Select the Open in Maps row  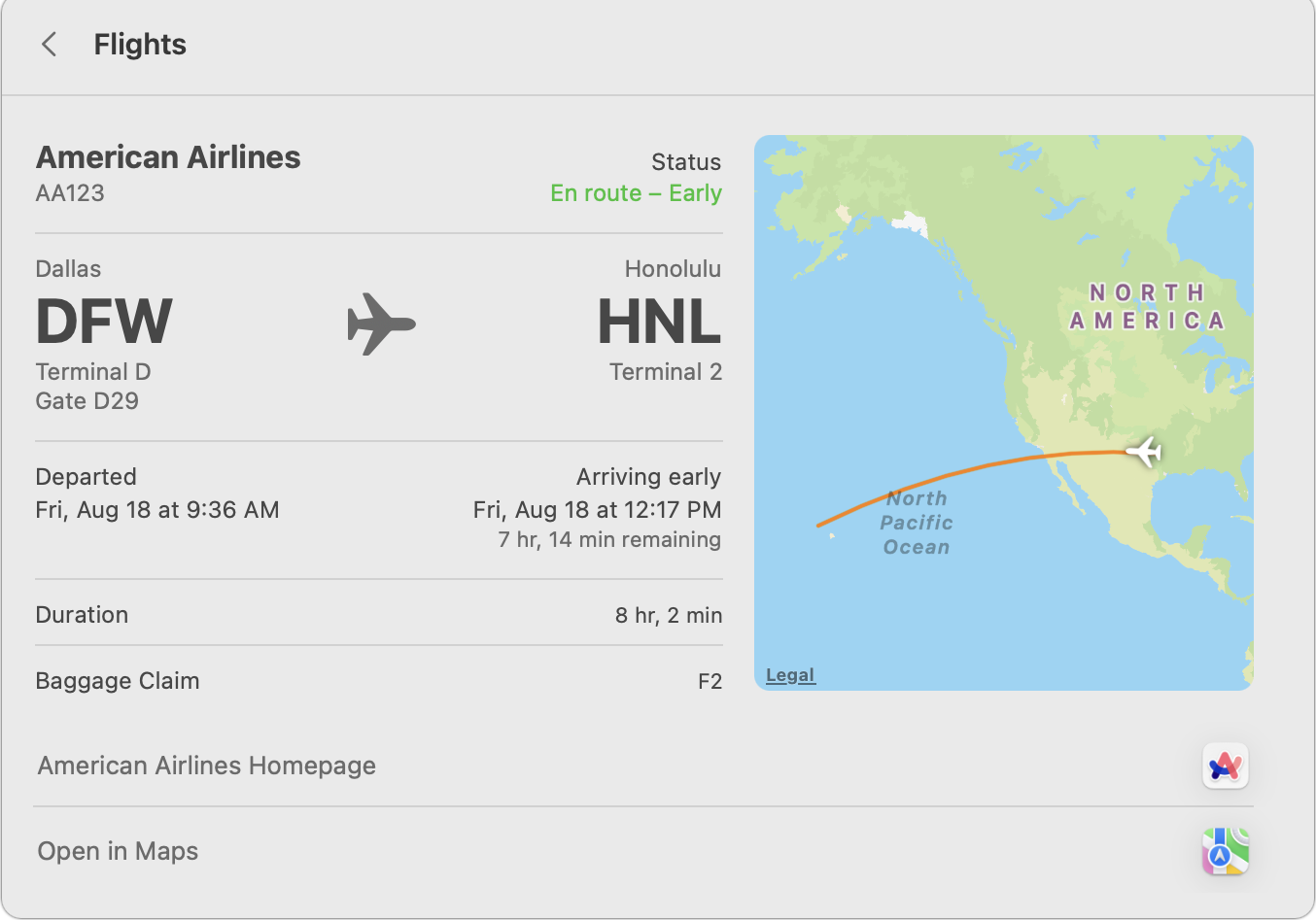642,851
